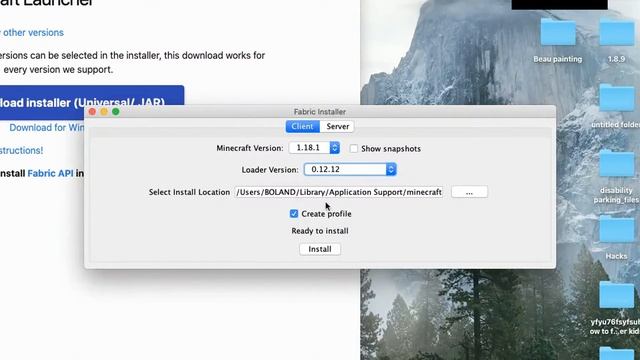Click the Select Install Location label
640x360 pixels.
pos(189,192)
